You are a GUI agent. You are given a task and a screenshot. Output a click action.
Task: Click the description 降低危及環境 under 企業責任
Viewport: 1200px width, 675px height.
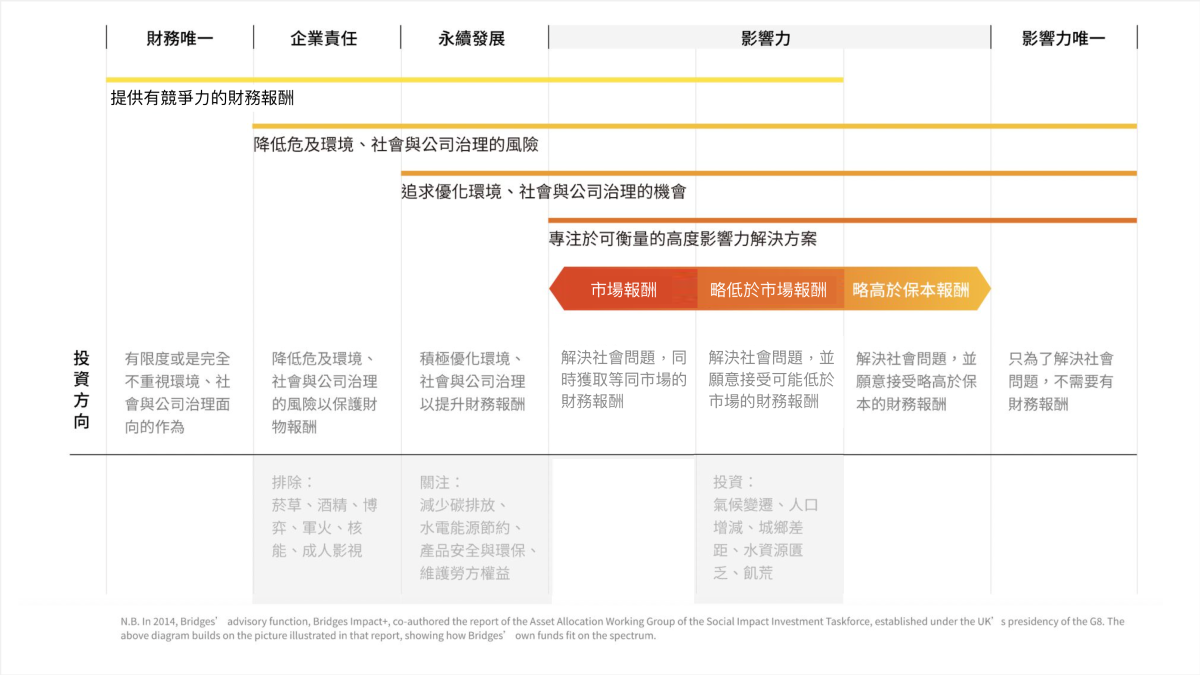tap(325, 392)
